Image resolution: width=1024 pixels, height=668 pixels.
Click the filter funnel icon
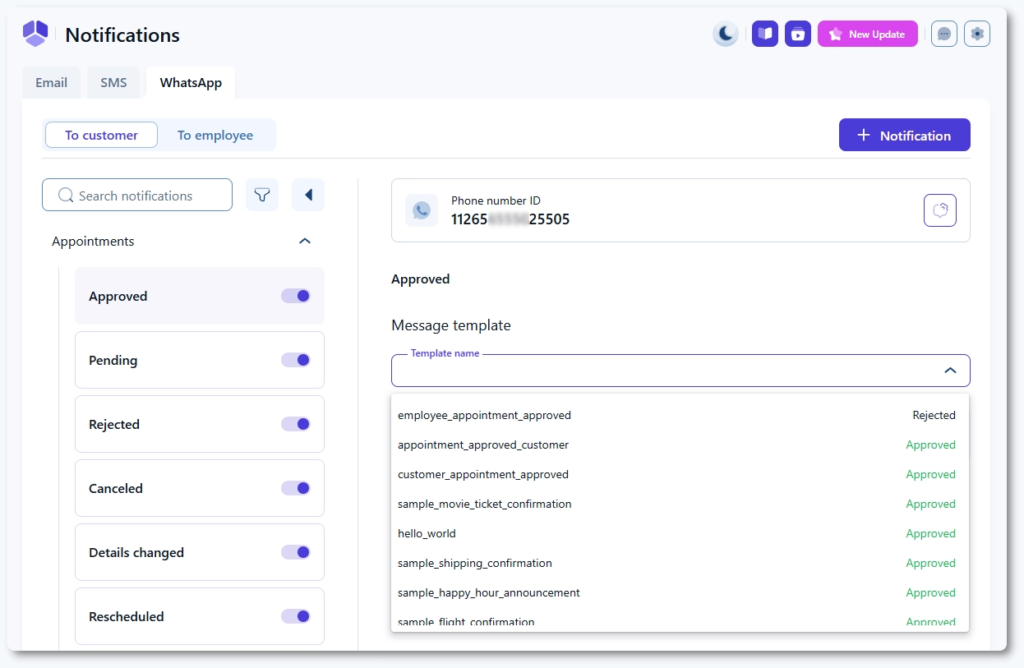point(262,195)
